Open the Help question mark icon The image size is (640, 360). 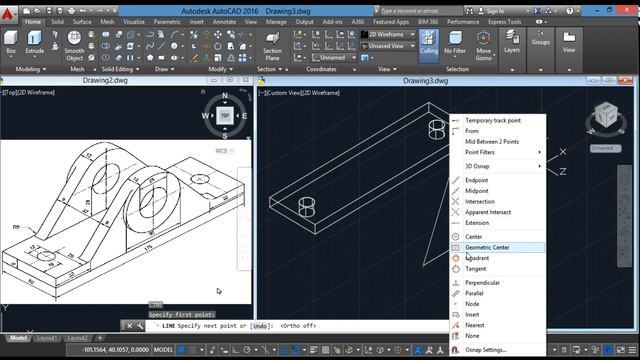coord(570,11)
